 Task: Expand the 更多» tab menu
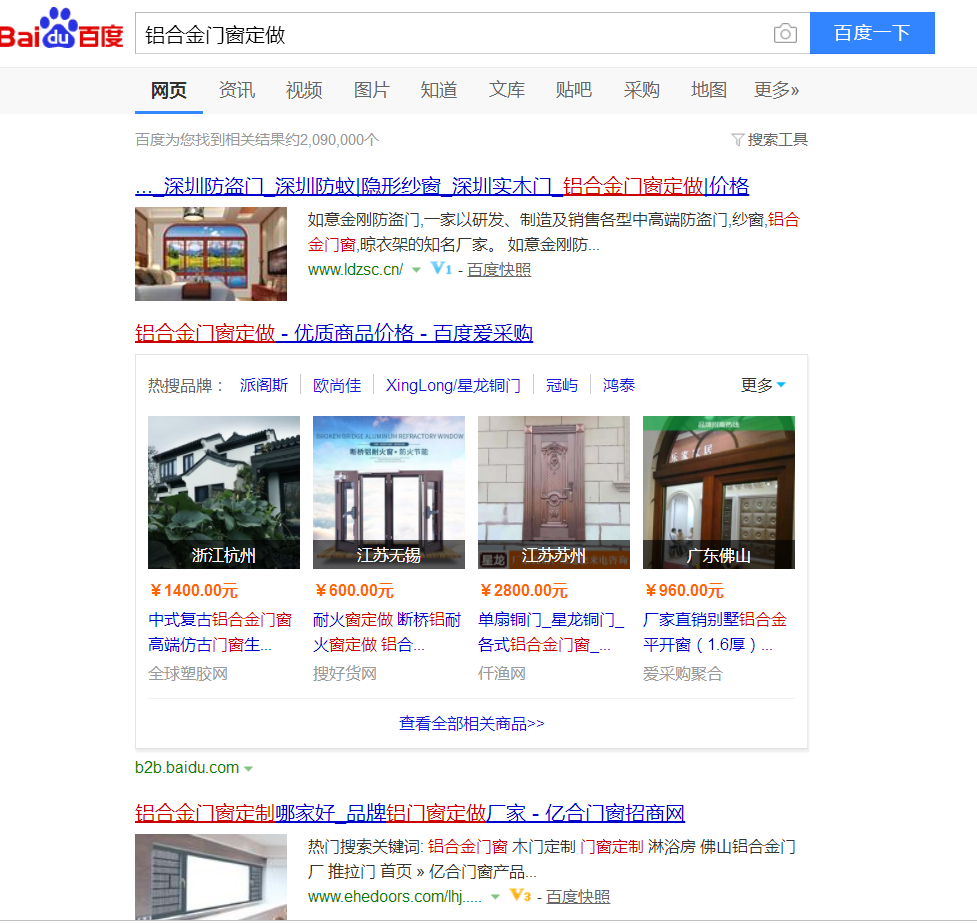coord(776,90)
